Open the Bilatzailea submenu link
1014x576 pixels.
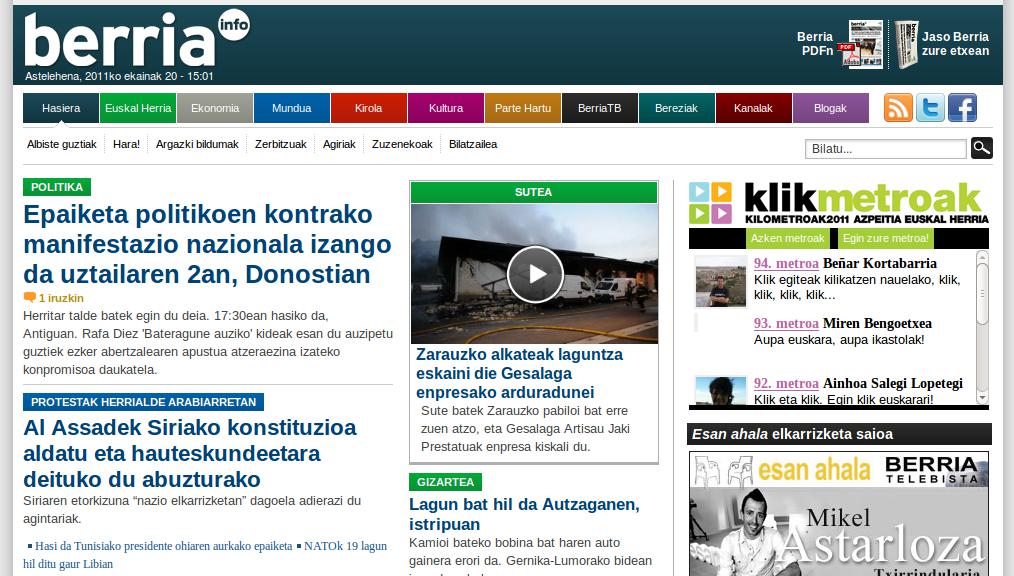pos(473,144)
